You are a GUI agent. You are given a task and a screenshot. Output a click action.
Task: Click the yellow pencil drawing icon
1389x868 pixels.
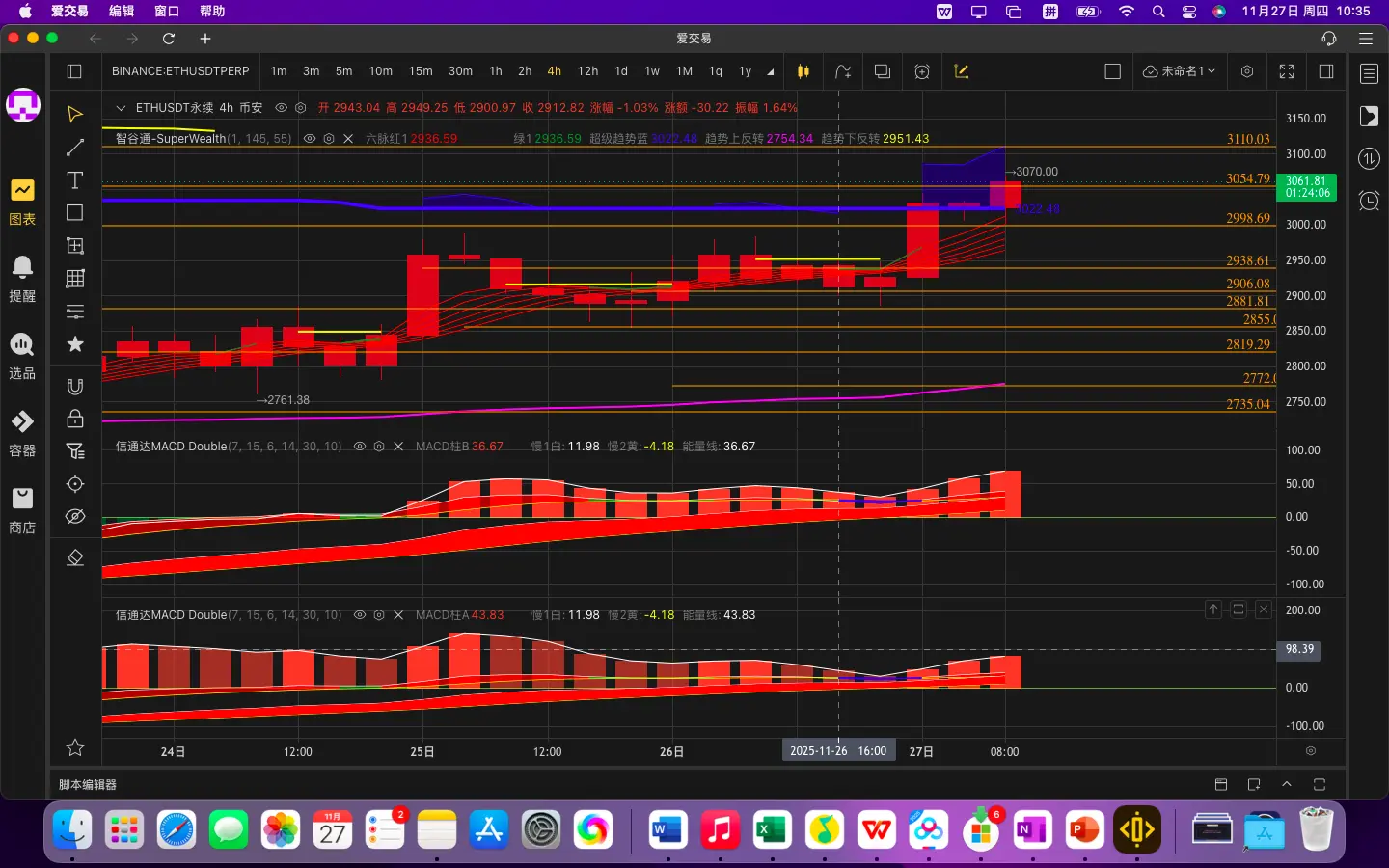pyautogui.click(x=962, y=71)
